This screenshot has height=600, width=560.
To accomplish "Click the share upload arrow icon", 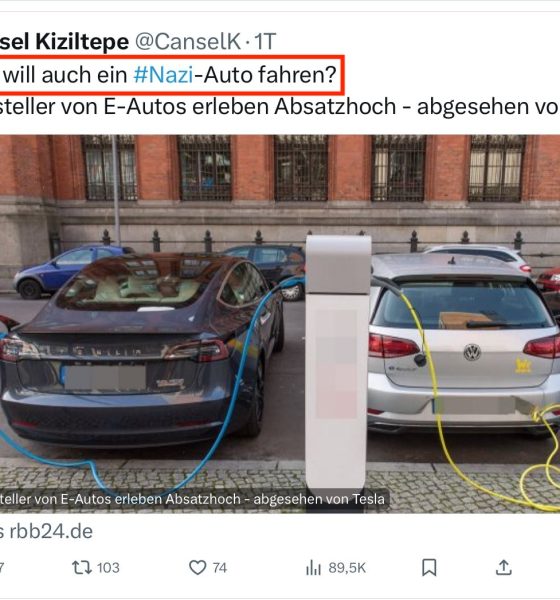I will coord(504,567).
